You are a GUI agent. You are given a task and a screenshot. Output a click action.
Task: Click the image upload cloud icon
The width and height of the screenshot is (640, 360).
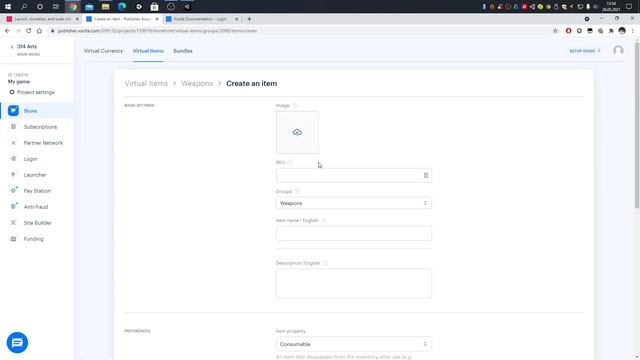(297, 132)
